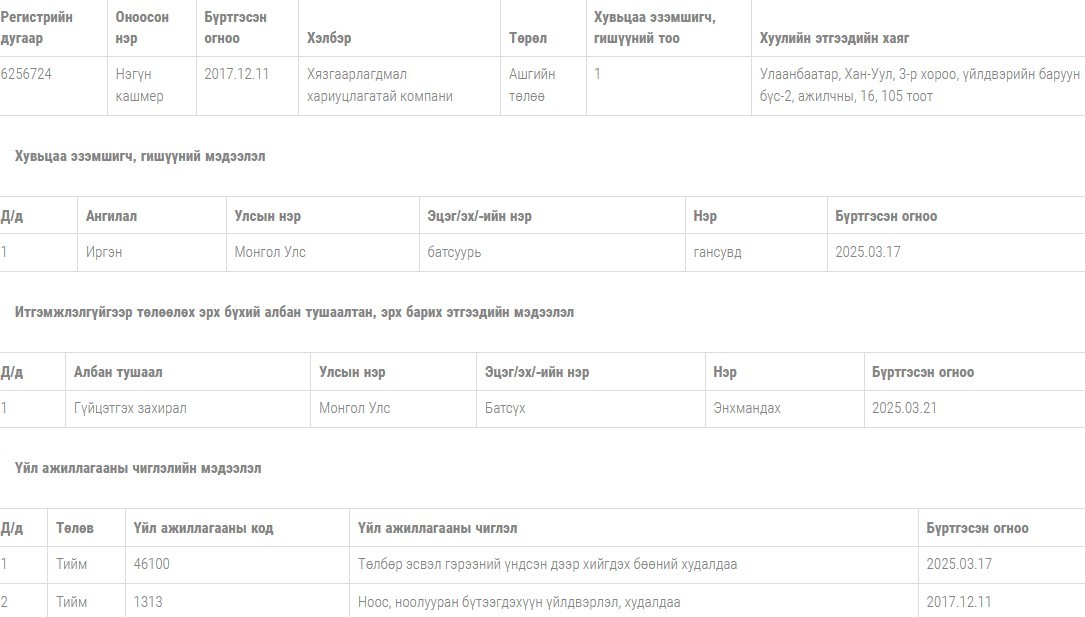Click the Гүйцэтгэх захирал position cell

130,408
